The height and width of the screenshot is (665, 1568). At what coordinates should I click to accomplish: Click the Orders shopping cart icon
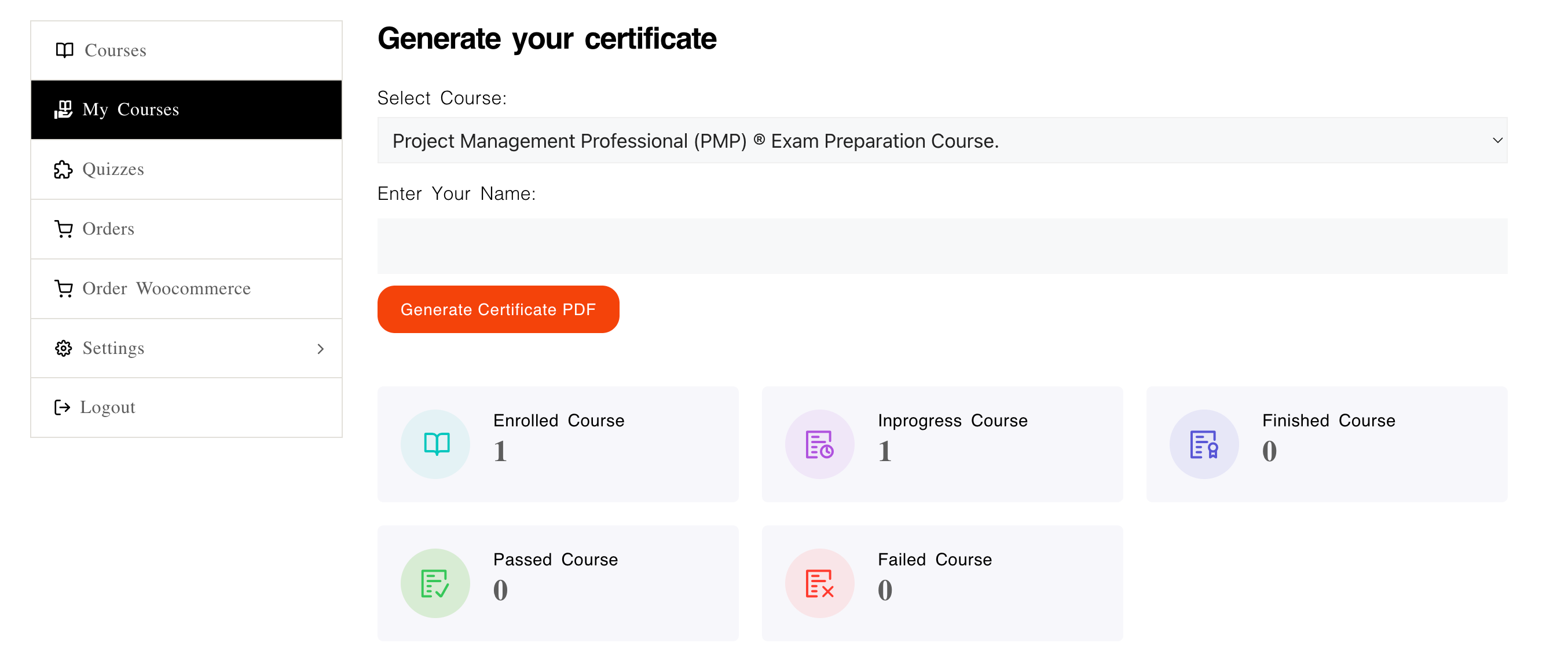click(x=63, y=229)
